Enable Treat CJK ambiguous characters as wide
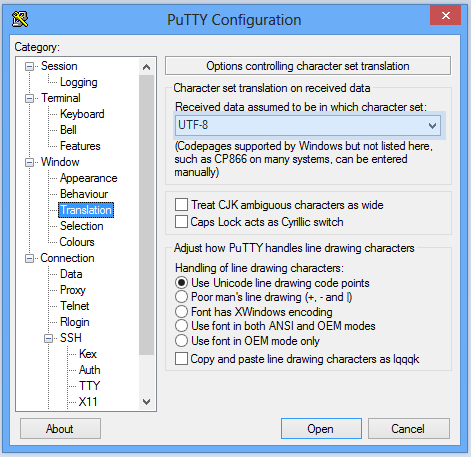The width and height of the screenshot is (471, 457). pyautogui.click(x=181, y=205)
